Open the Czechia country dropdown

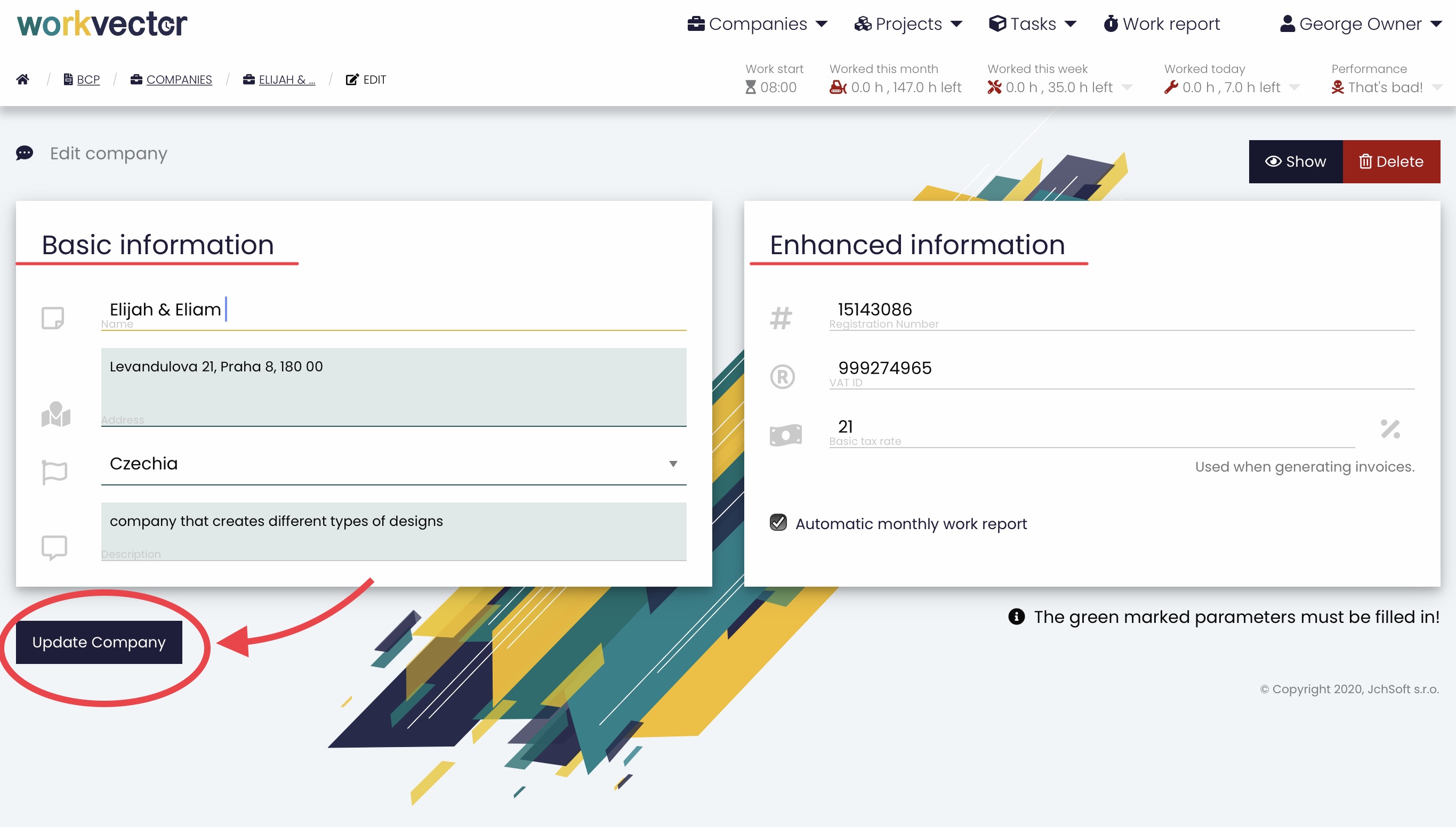pos(393,464)
